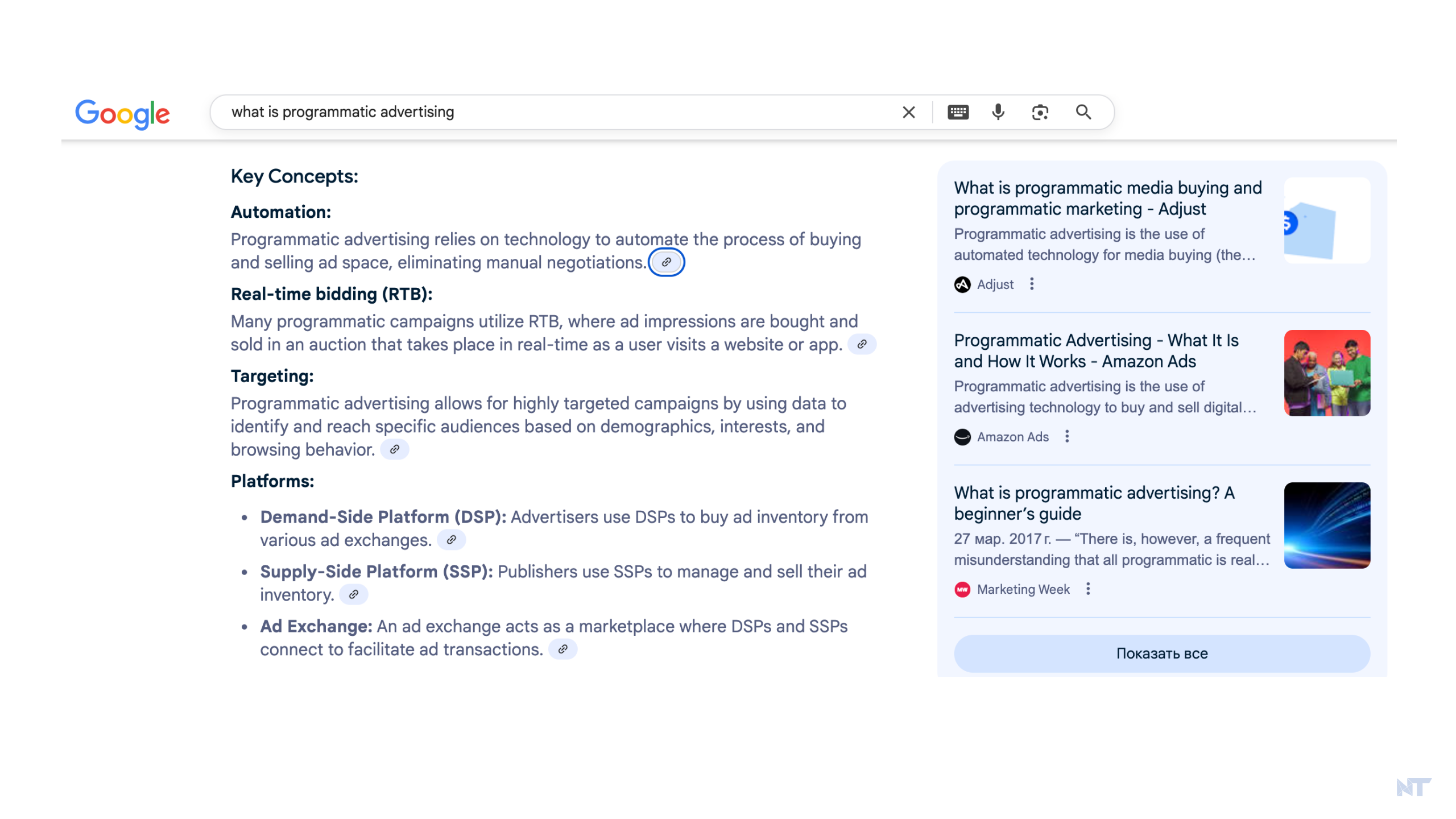Open source link after Targeting paragraph

pos(394,449)
